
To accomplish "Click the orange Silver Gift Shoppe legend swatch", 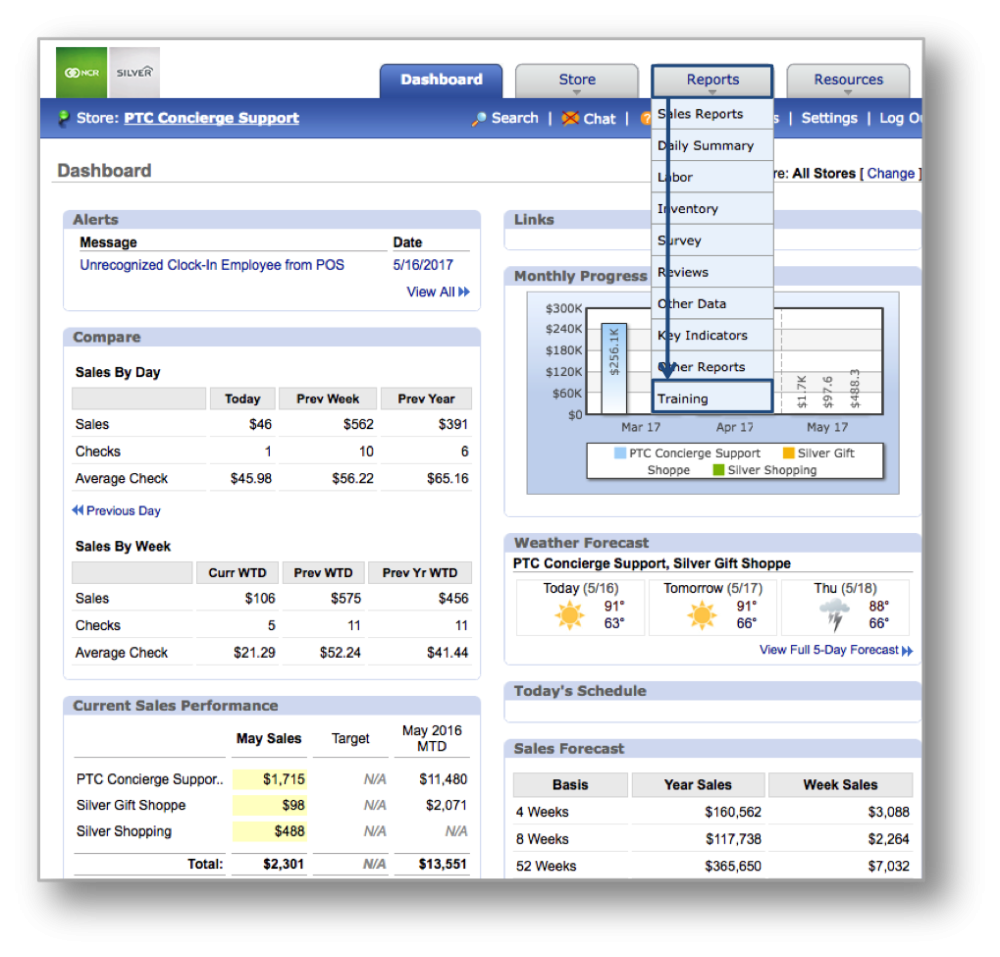I will [788, 453].
